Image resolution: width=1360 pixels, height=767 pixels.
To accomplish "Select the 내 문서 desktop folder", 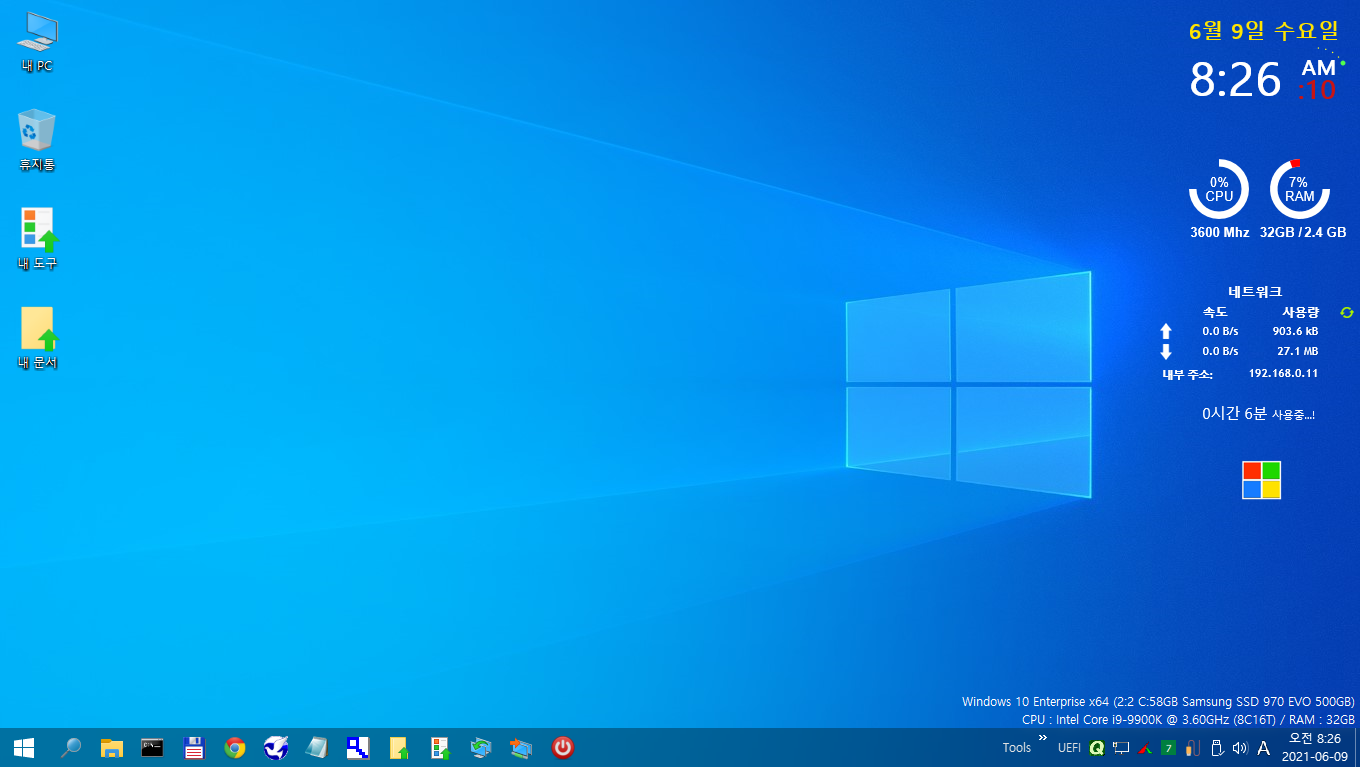I will tap(37, 338).
